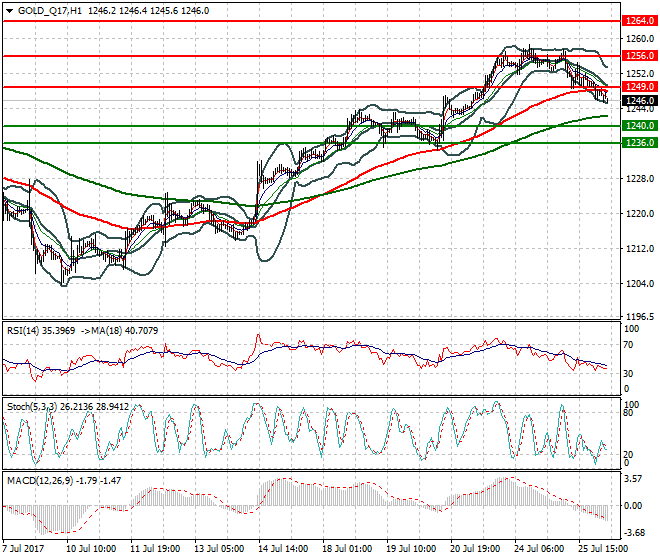Select the 1260.0 price scale value
The width and height of the screenshot is (660, 560).
(x=640, y=39)
